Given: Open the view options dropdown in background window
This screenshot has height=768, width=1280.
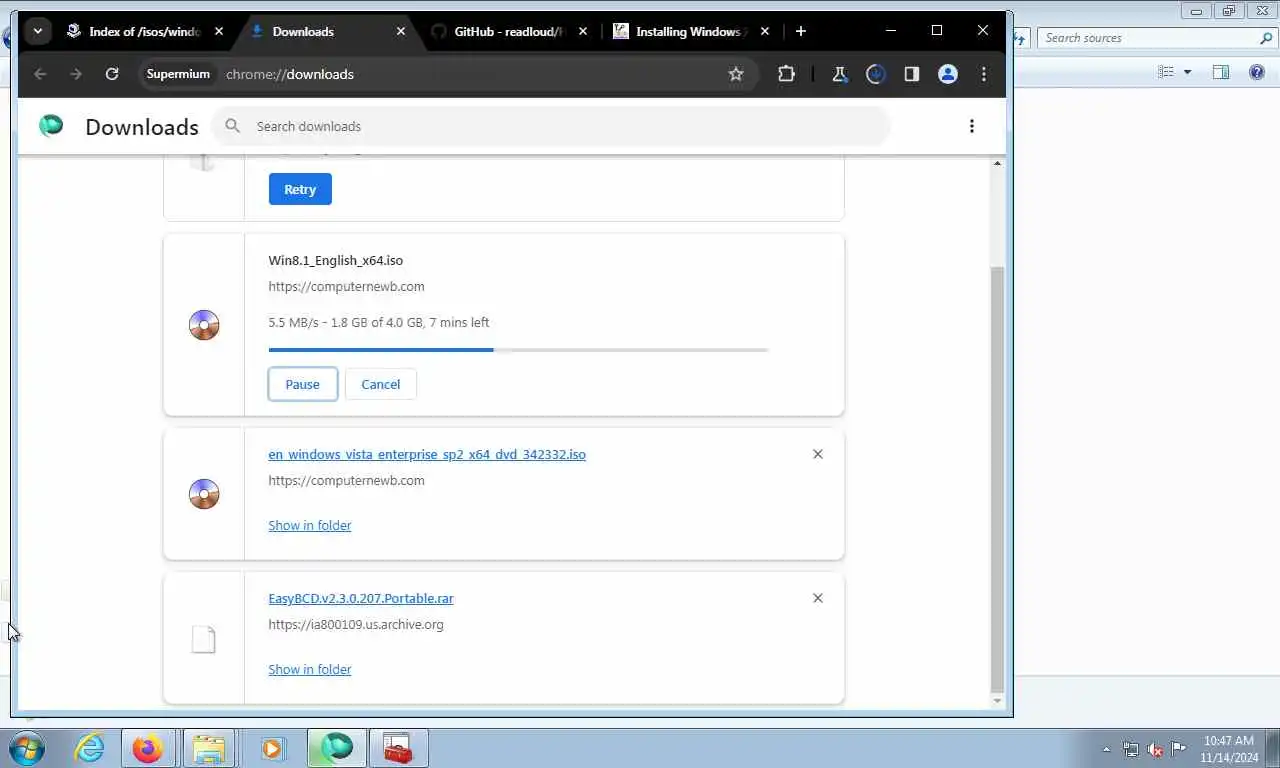Looking at the screenshot, I should click(1188, 72).
